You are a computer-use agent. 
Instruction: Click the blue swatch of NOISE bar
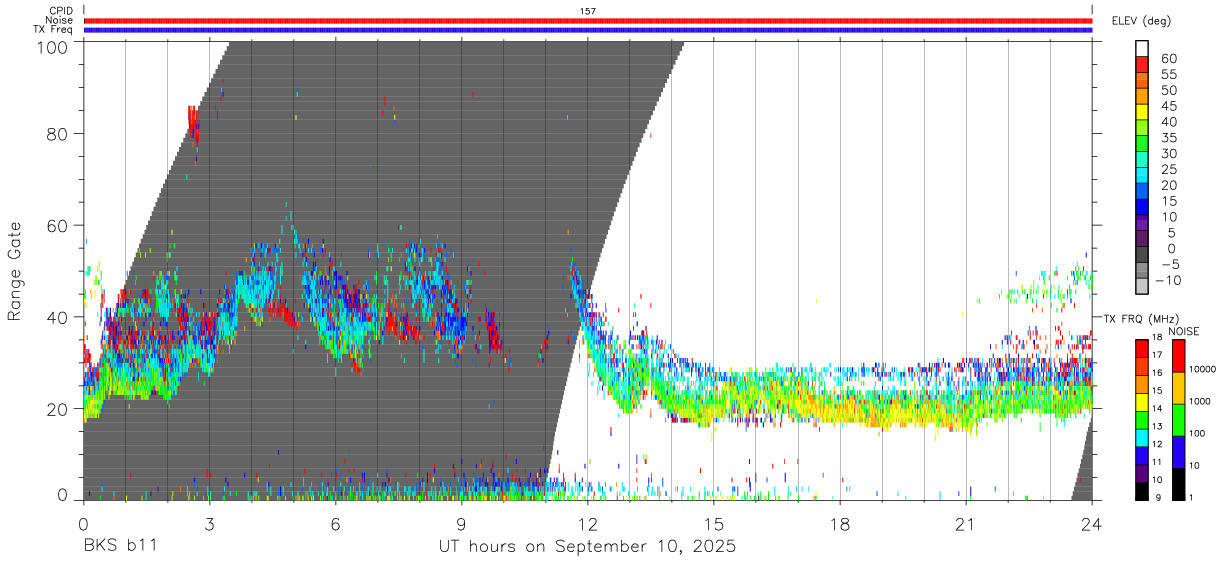(x=1177, y=452)
